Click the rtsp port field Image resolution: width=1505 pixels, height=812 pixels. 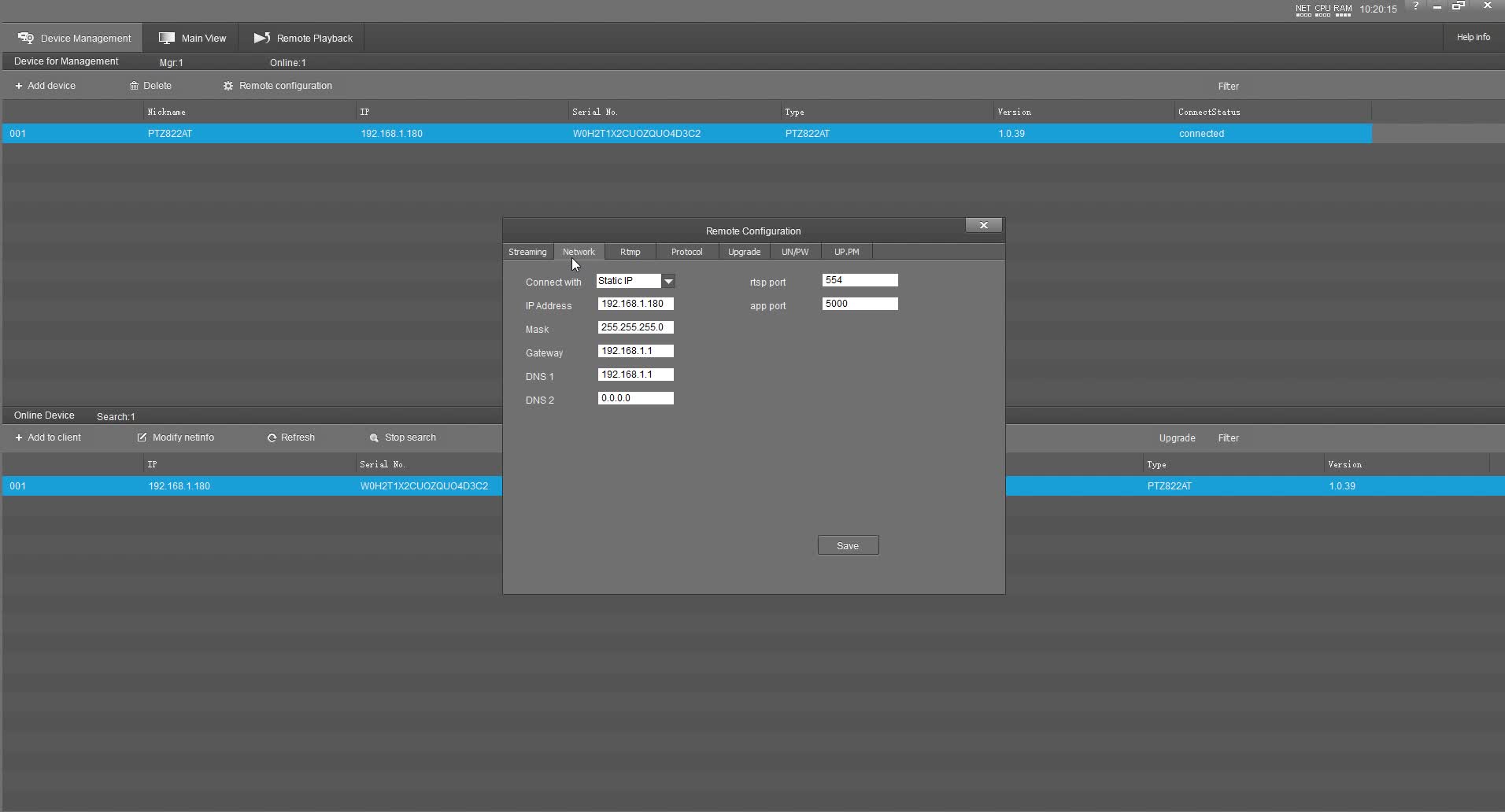tap(860, 280)
